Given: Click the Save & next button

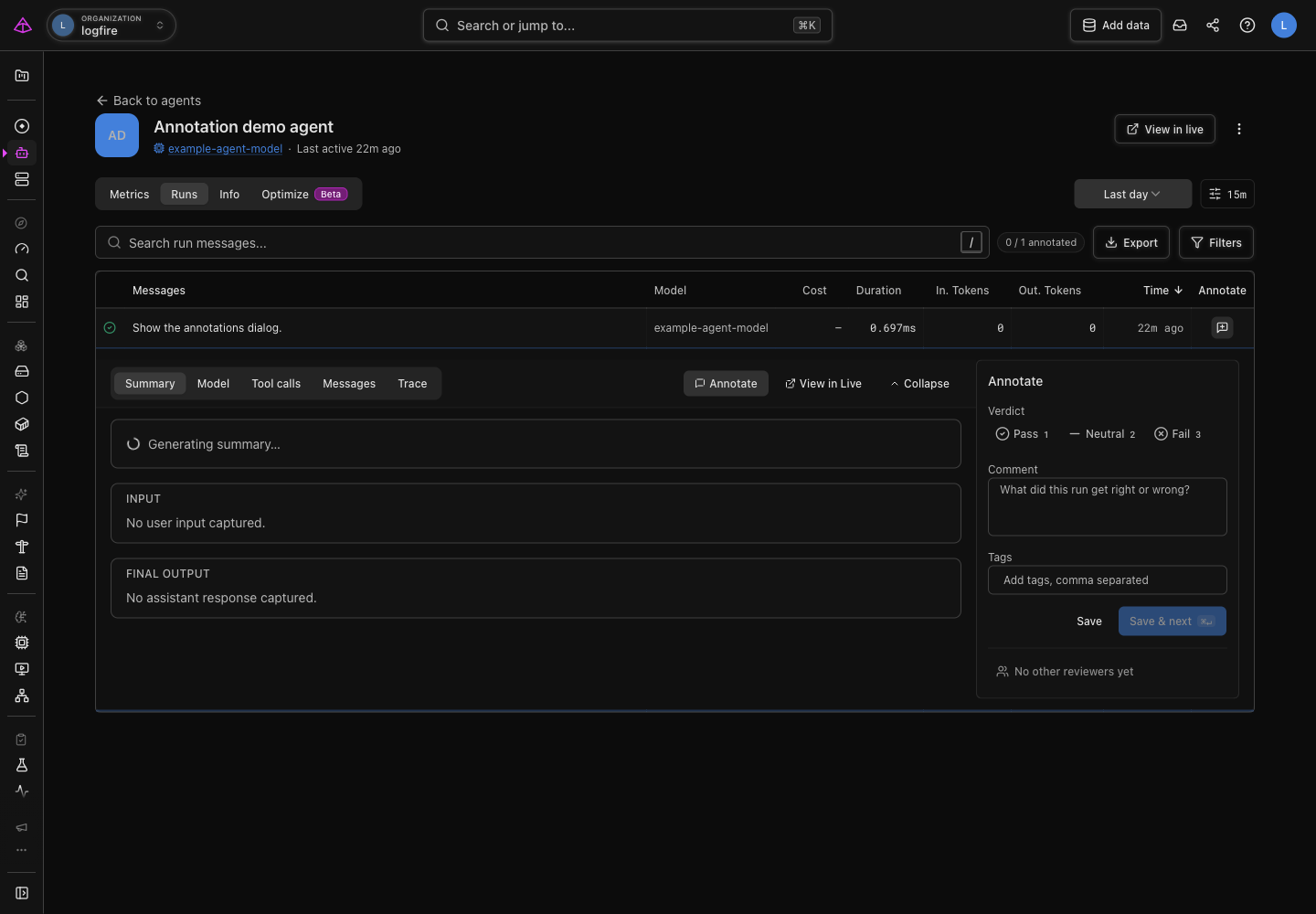Looking at the screenshot, I should click(1172, 622).
